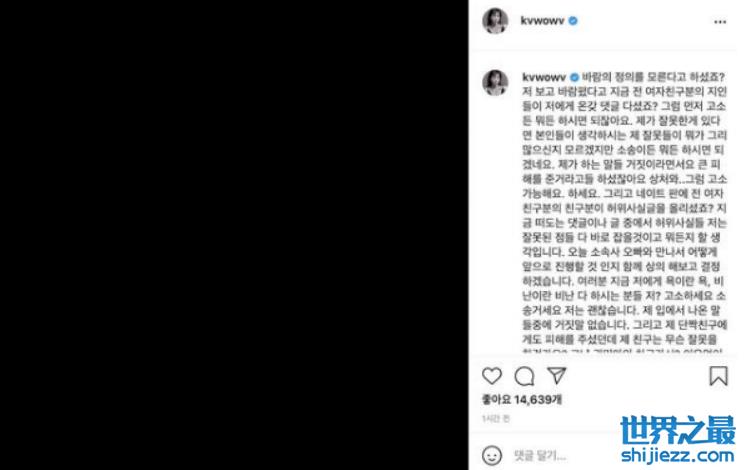Click the caption's first line starting 바람의 정의를
745x470 pixels.
[x=653, y=77]
